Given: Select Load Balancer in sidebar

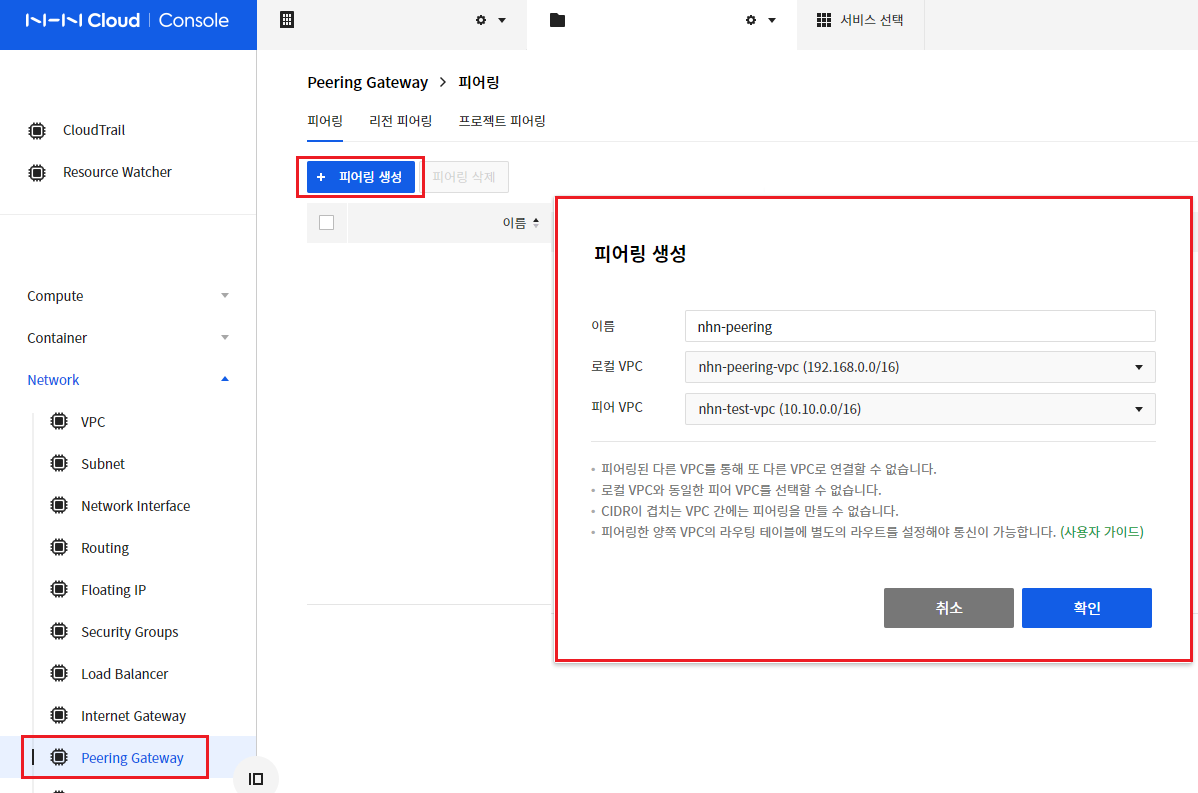Looking at the screenshot, I should point(125,674).
